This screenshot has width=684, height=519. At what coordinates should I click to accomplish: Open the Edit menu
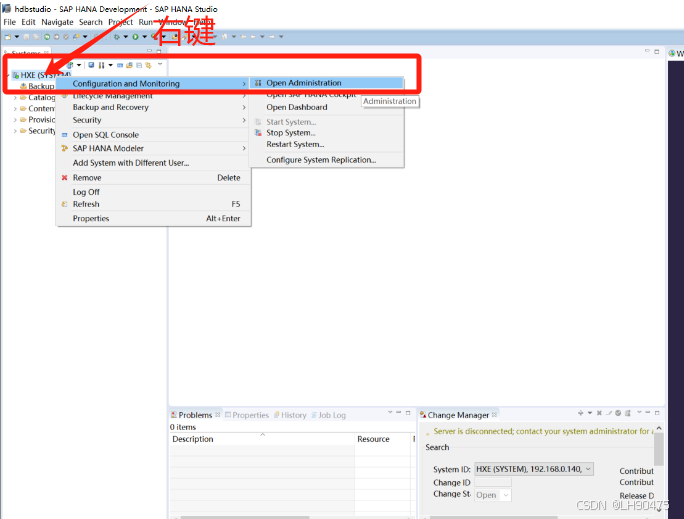pos(28,22)
